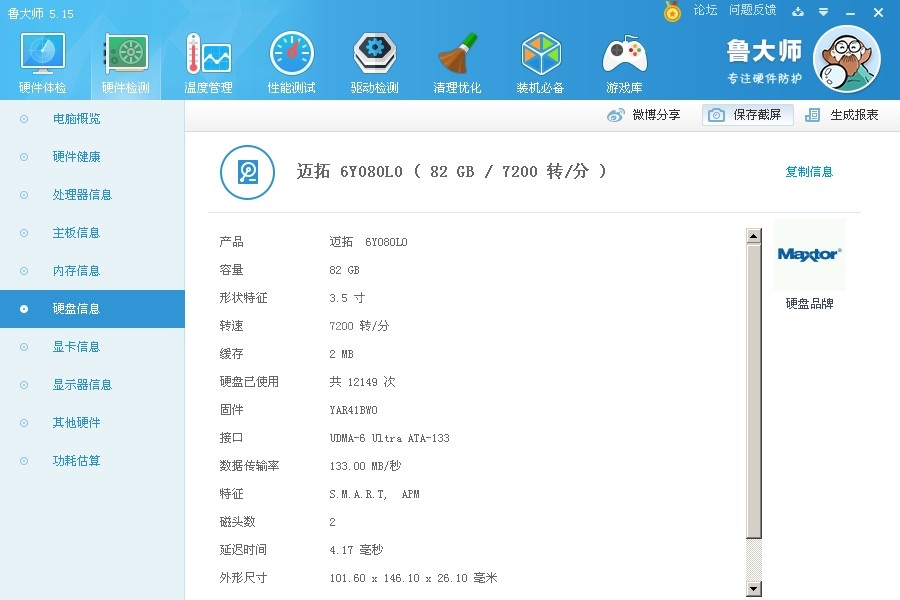Screen dimensions: 900x600
Task: Click the firmware value YAR41BW0
Action: 354,410
